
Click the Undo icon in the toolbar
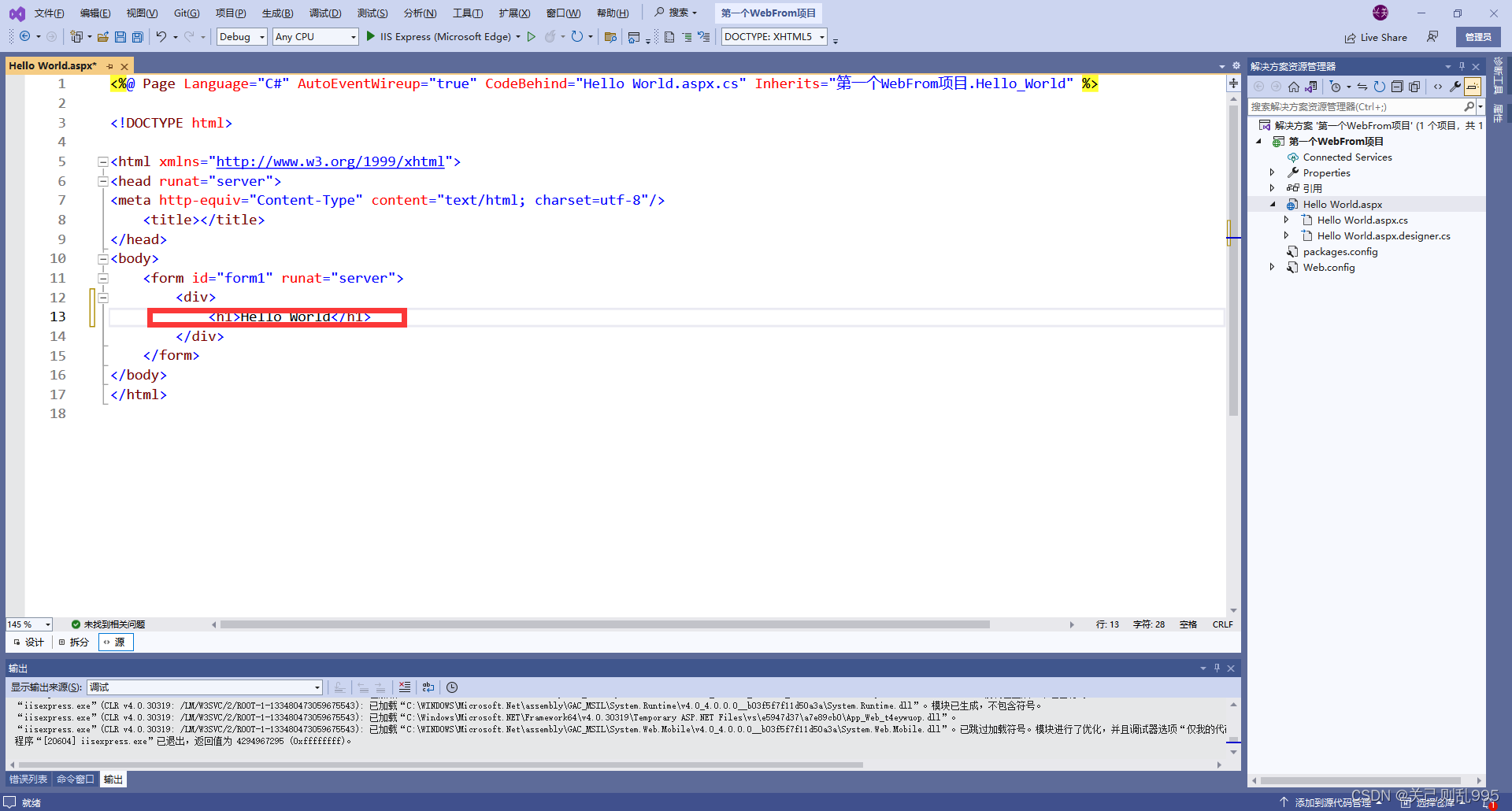point(161,36)
